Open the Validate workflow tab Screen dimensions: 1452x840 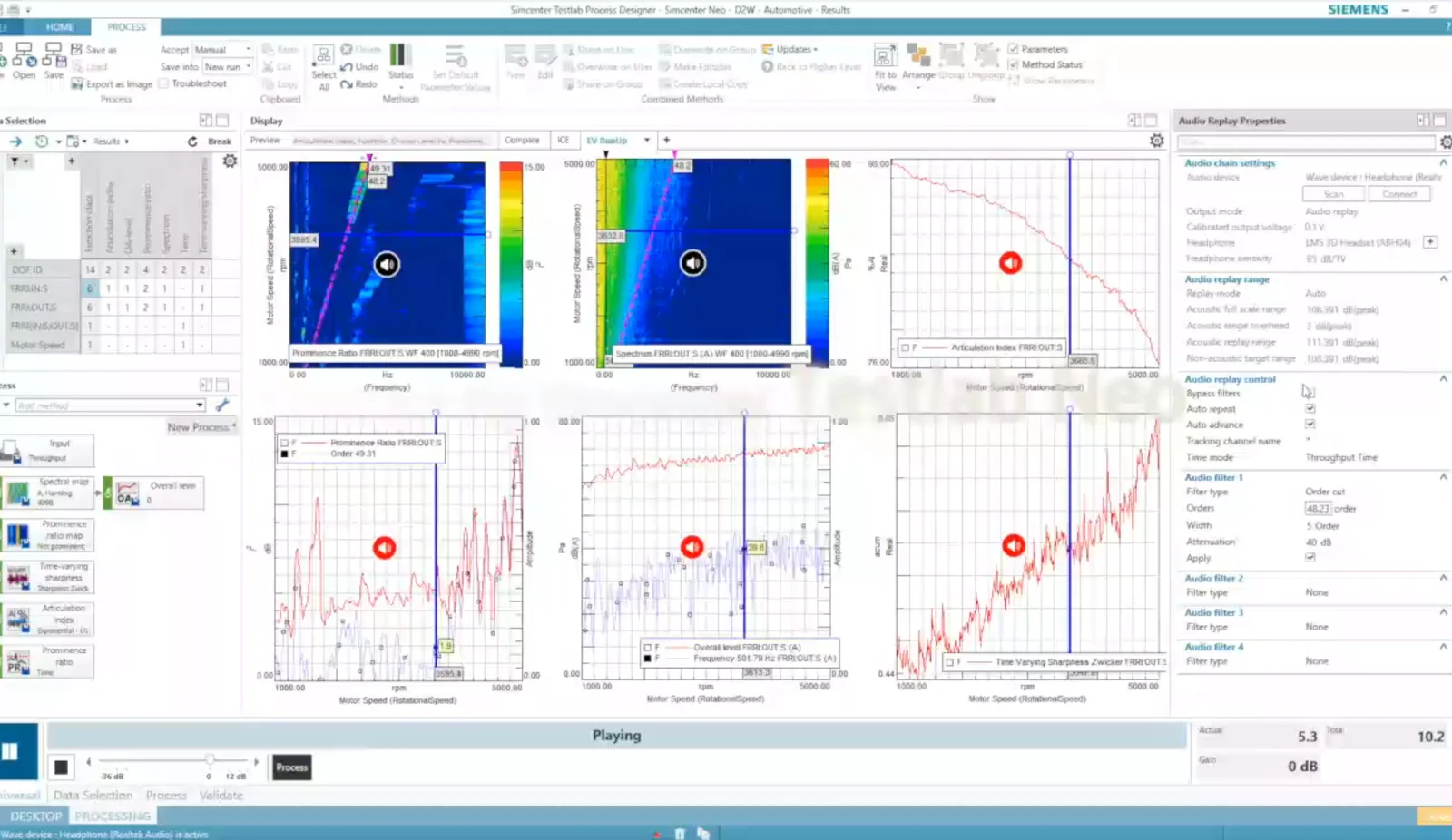tap(221, 796)
